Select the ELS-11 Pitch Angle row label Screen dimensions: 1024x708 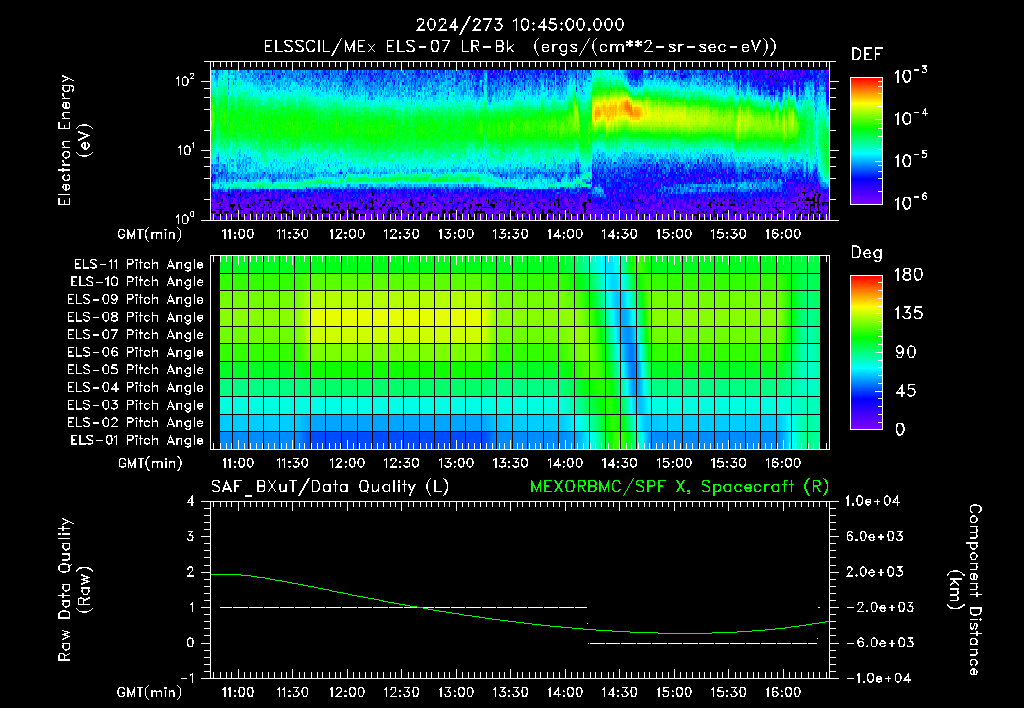[x=138, y=265]
